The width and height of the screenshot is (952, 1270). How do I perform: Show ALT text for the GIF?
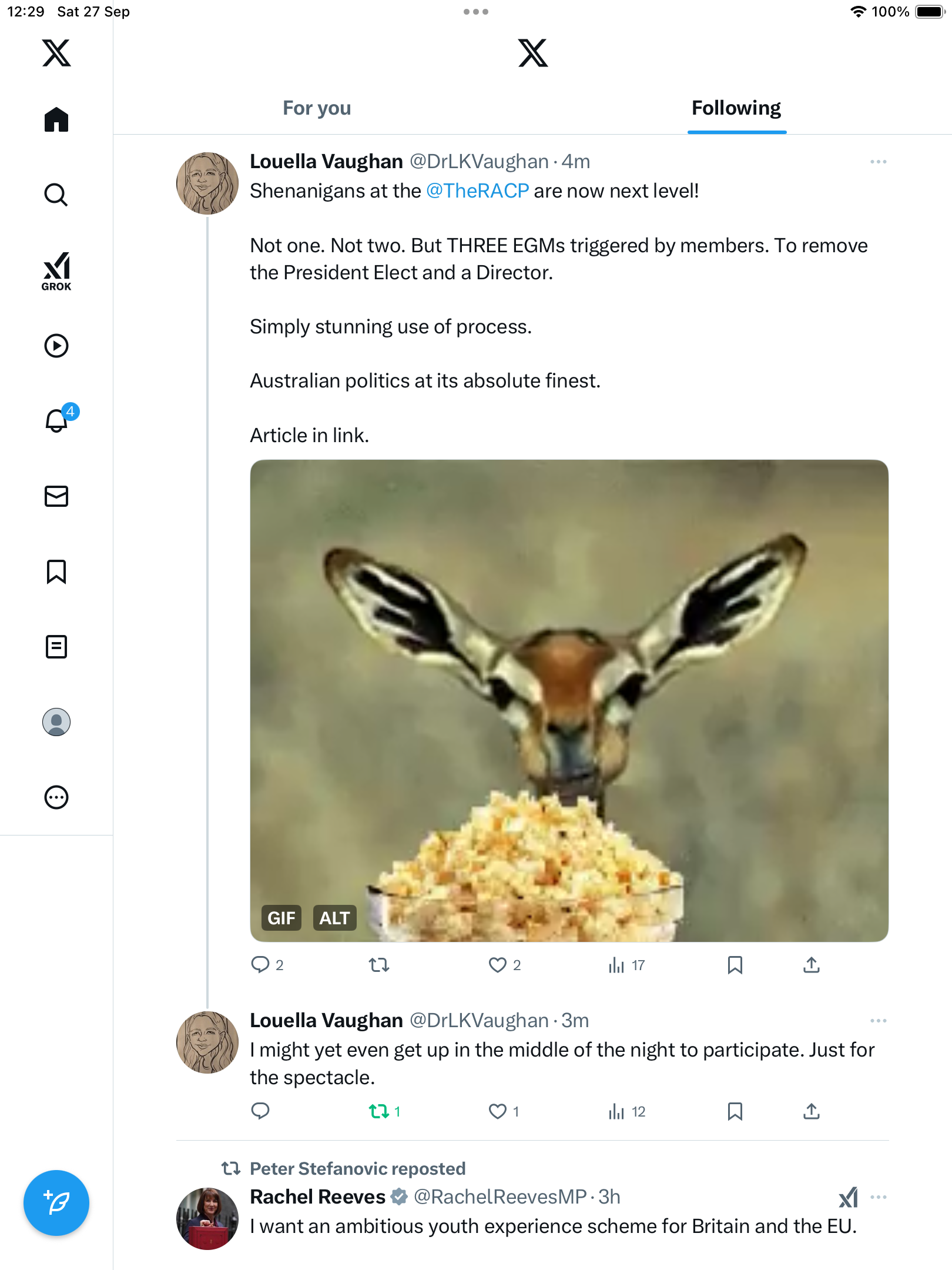[x=334, y=918]
